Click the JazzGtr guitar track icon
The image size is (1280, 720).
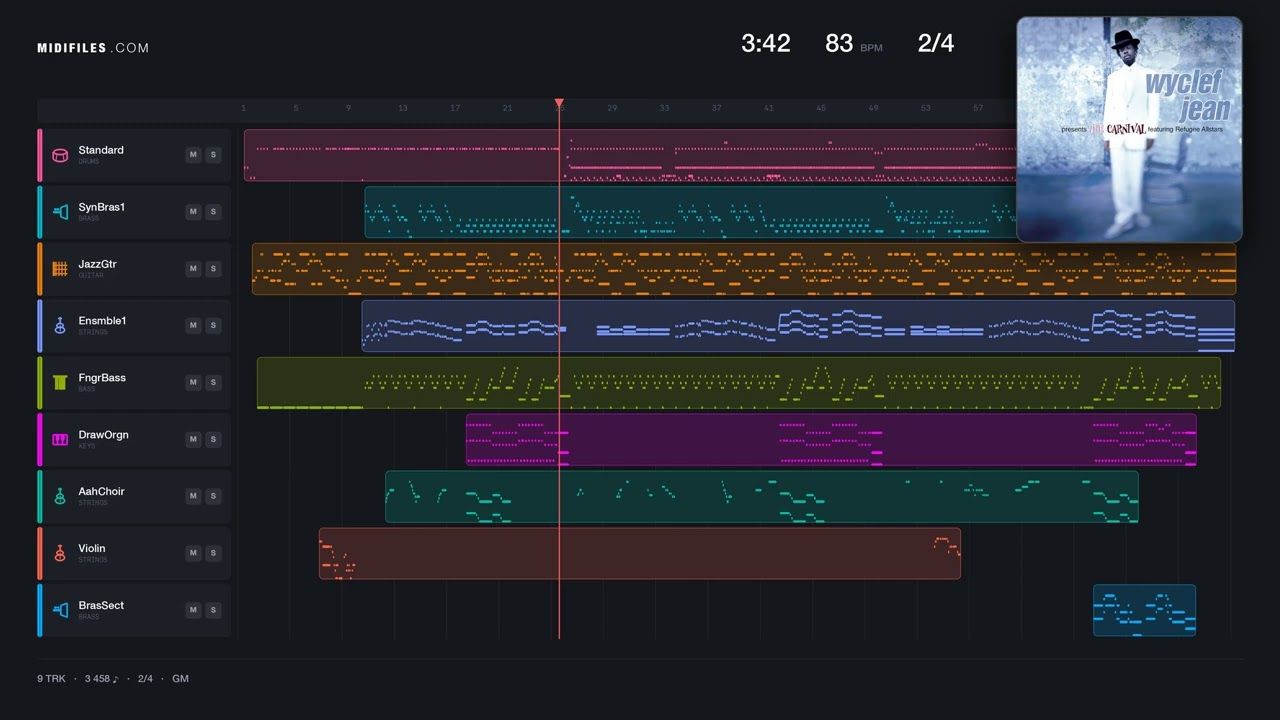[x=60, y=269]
